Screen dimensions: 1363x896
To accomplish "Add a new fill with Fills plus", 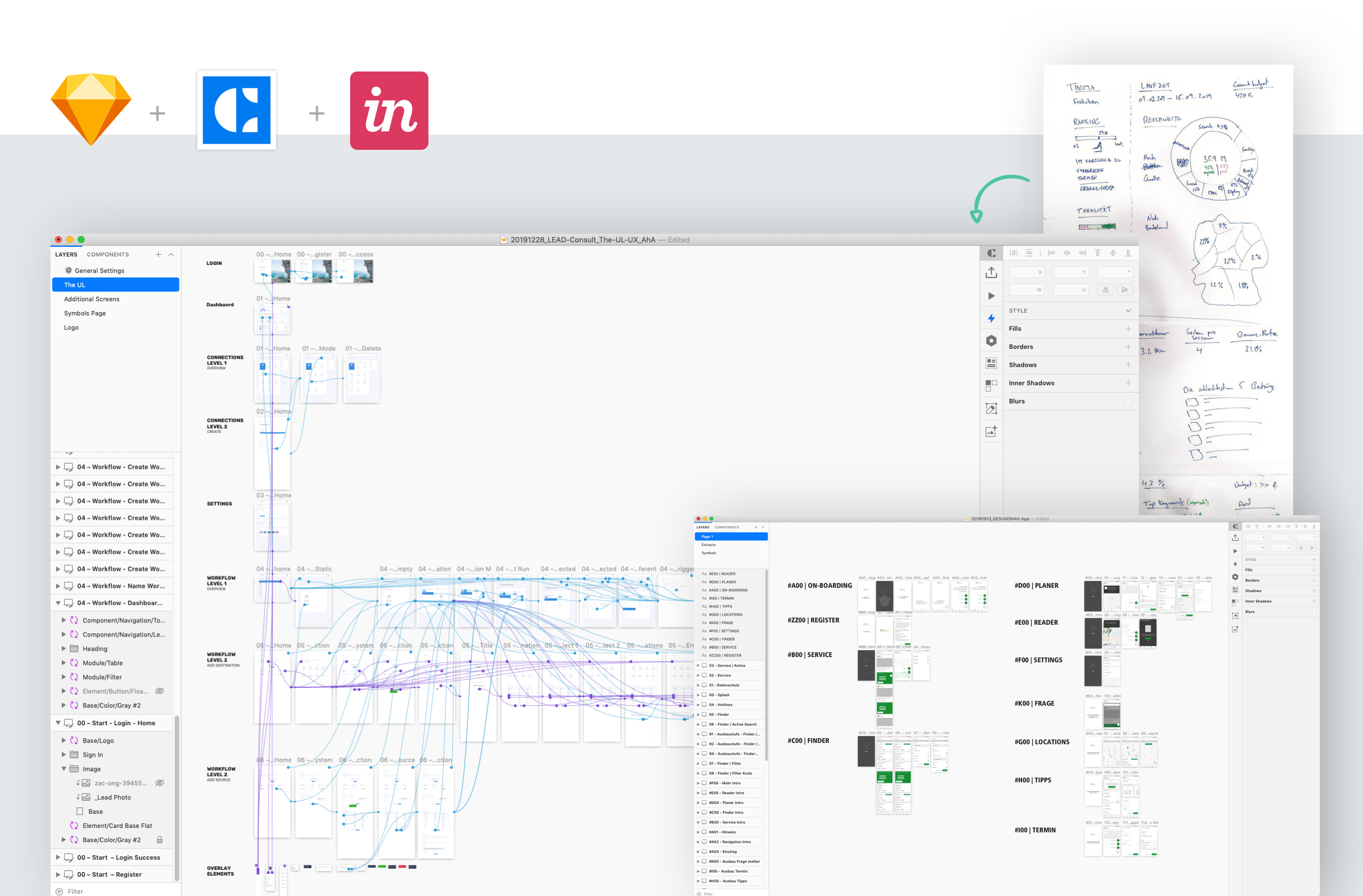I will 1128,329.
